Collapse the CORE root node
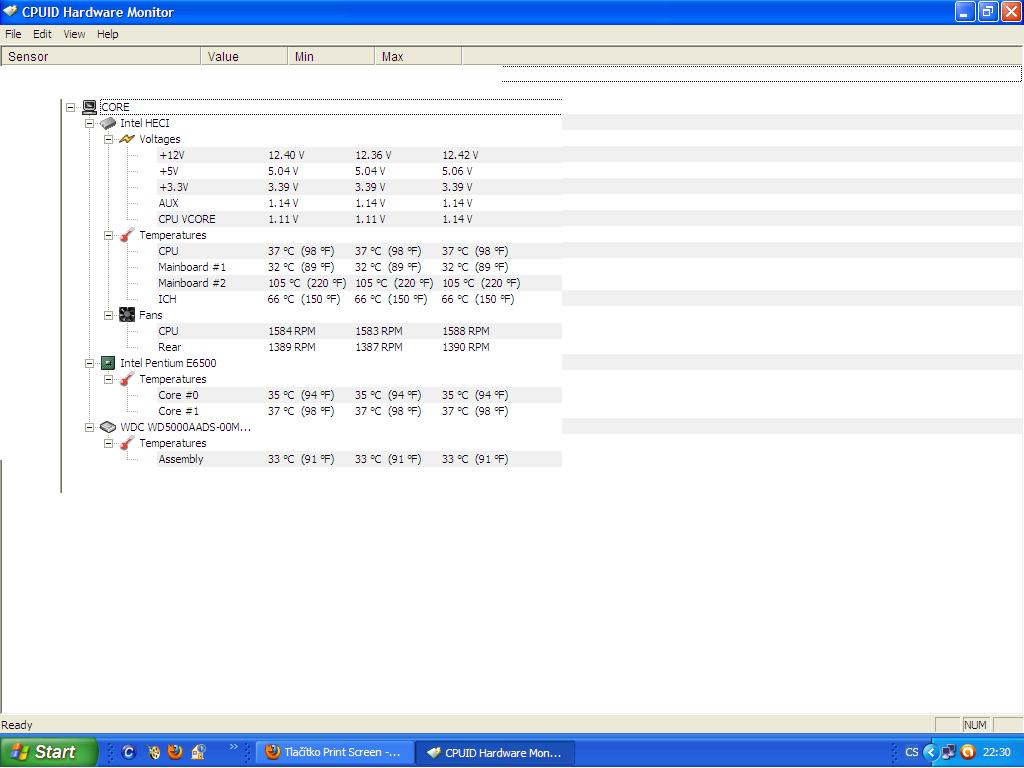This screenshot has height=768, width=1024. click(x=71, y=107)
